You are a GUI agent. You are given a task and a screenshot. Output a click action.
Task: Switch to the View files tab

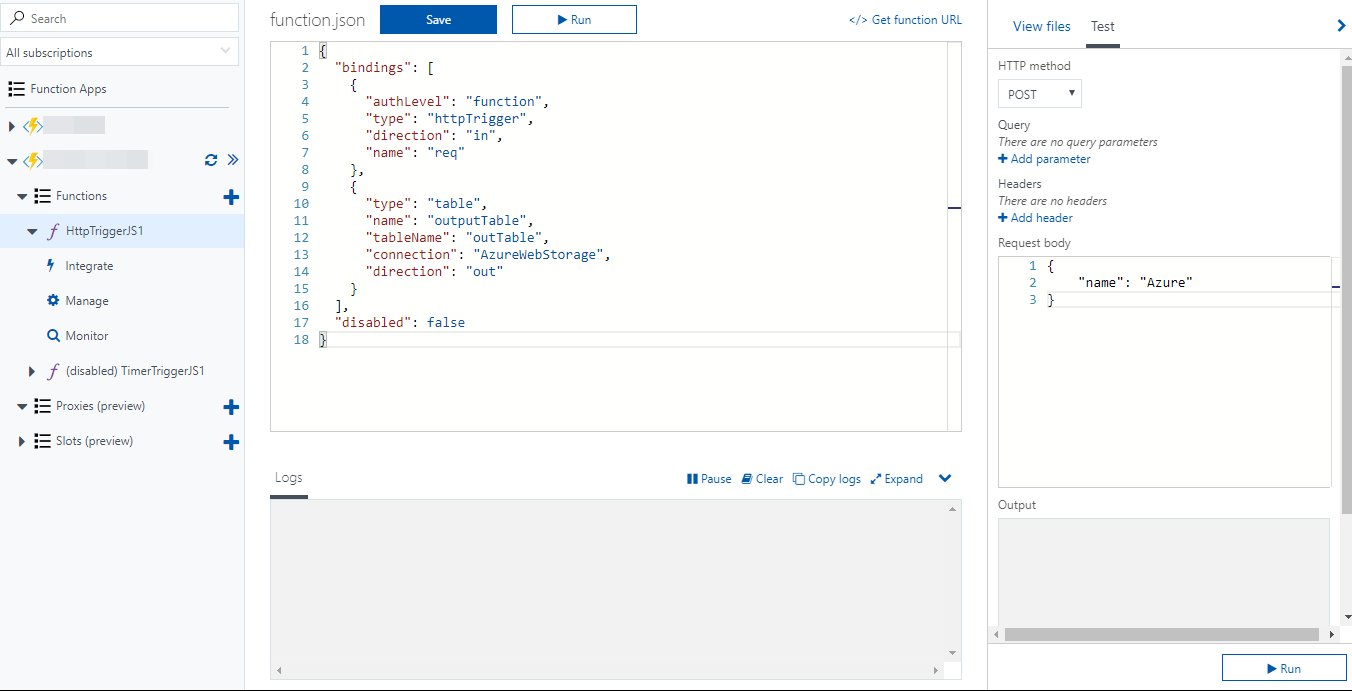(1041, 26)
